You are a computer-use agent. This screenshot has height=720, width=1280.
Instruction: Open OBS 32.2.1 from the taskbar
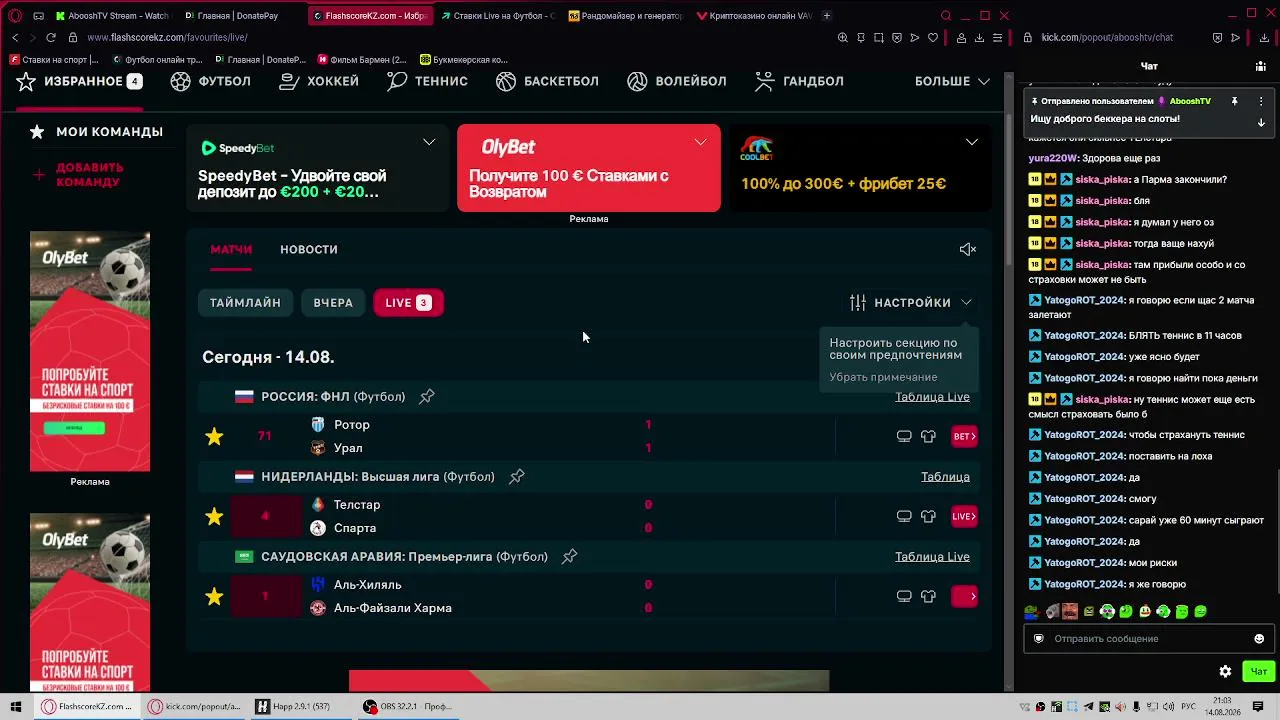(x=408, y=706)
